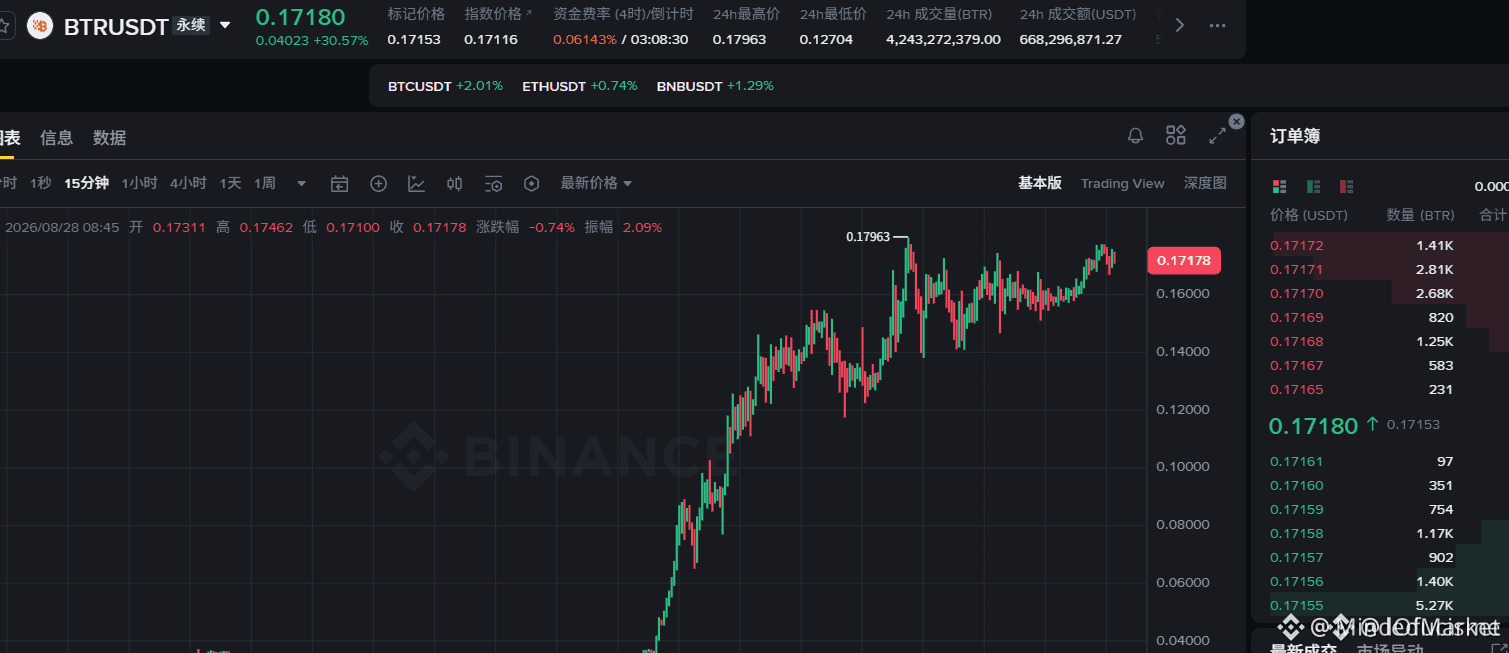Click ask price 0.17171 in order book
Image resolution: width=1509 pixels, height=653 pixels.
(1297, 269)
